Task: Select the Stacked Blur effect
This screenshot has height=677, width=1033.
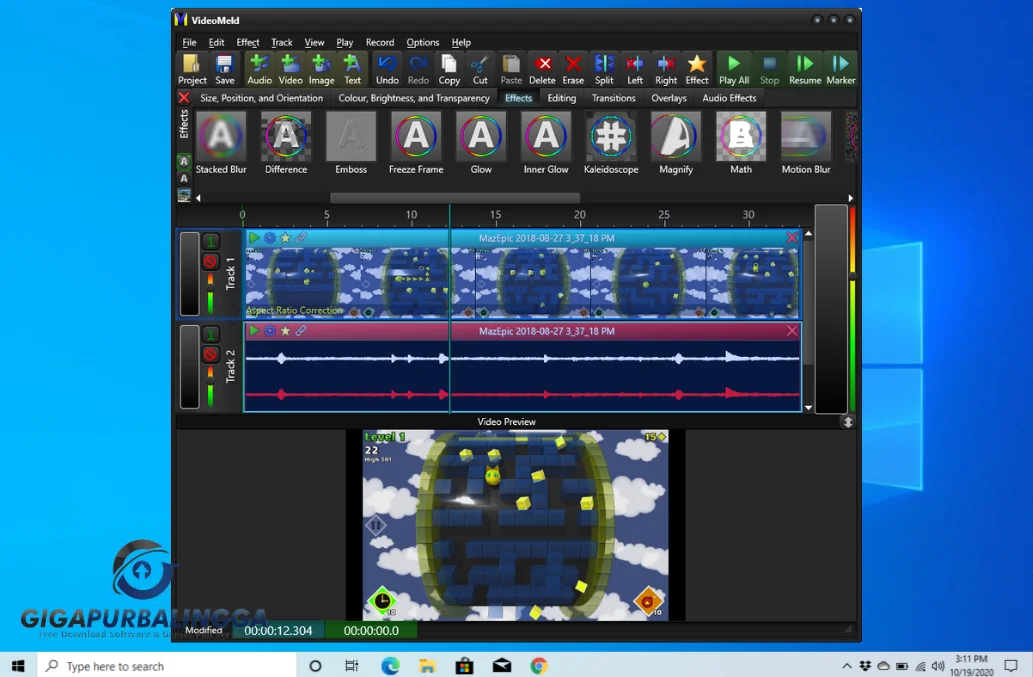Action: [221, 143]
